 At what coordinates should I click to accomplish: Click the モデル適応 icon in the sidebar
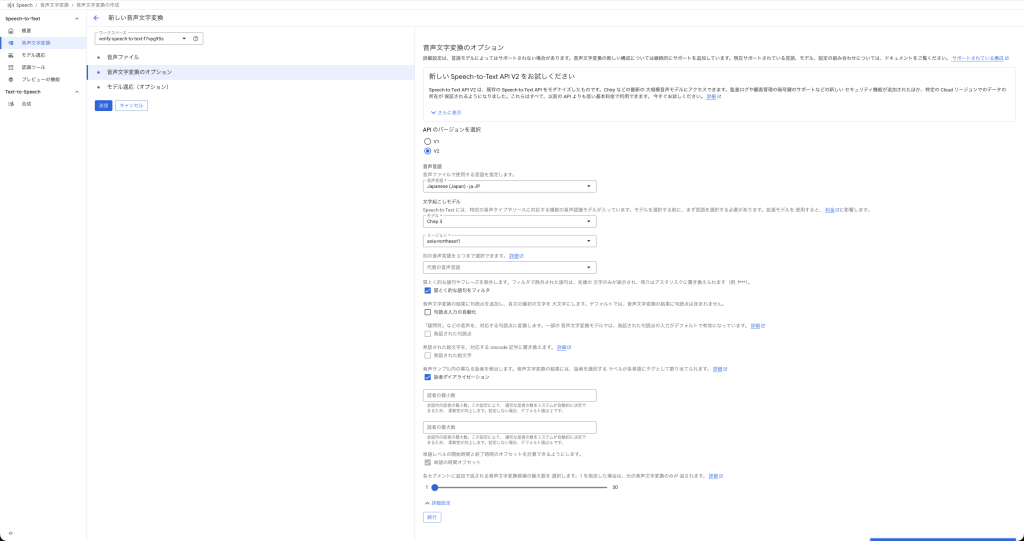pos(11,55)
